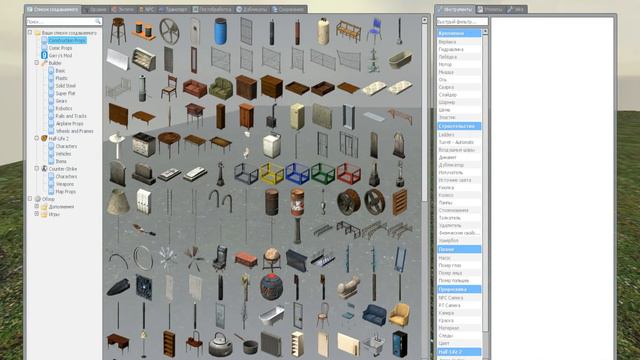Spawn the rusty oil drum prop
The width and height of the screenshot is (640, 360).
tap(272, 202)
